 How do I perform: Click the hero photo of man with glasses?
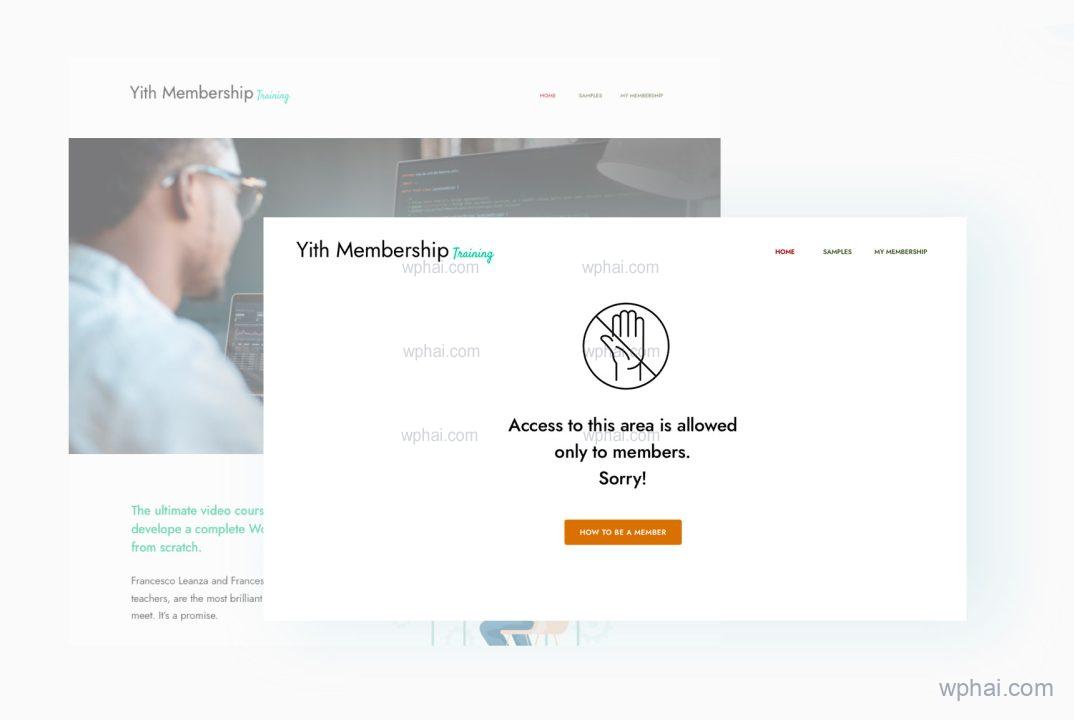[164, 295]
